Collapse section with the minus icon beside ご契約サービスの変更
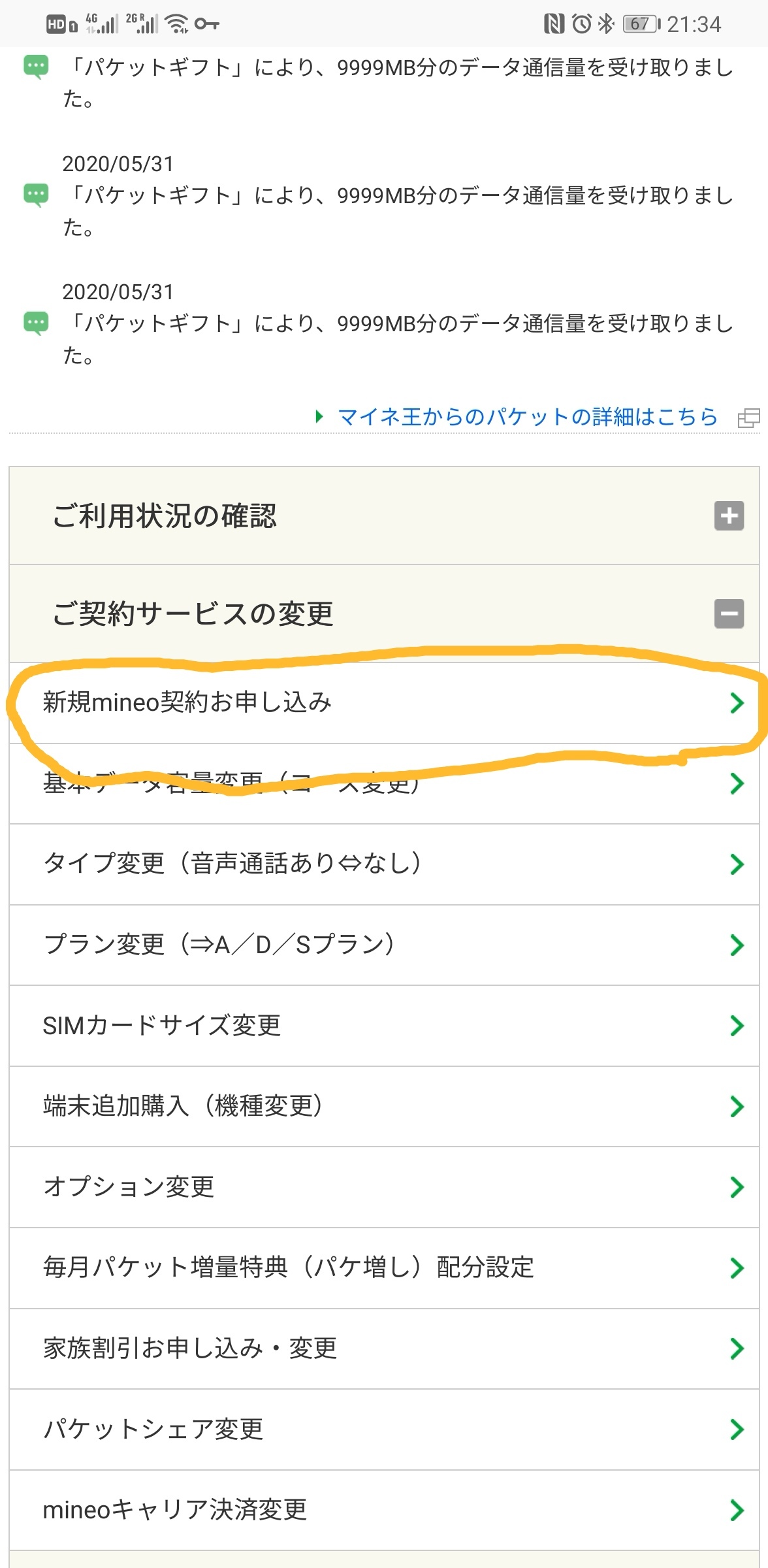The image size is (768, 1568). pyautogui.click(x=729, y=614)
